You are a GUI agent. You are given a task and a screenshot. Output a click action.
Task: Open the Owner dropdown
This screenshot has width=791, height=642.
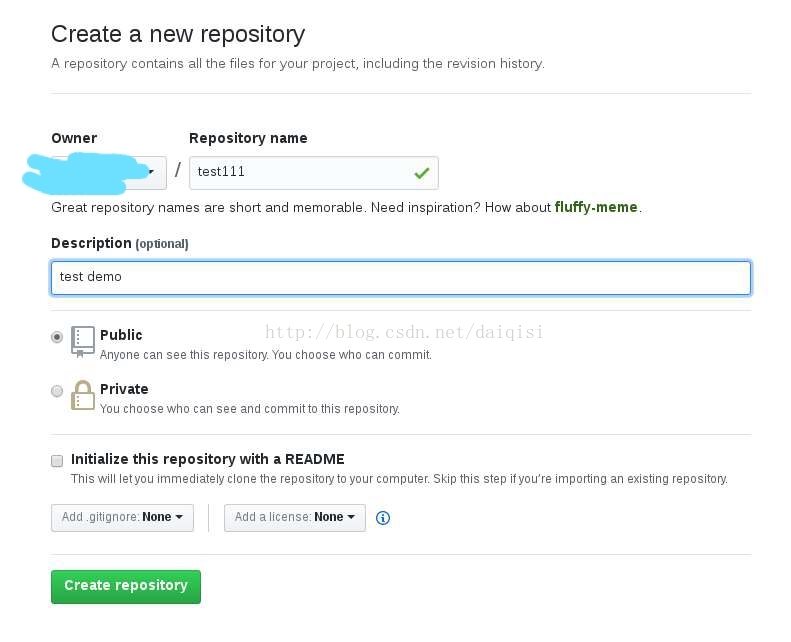tap(108, 173)
